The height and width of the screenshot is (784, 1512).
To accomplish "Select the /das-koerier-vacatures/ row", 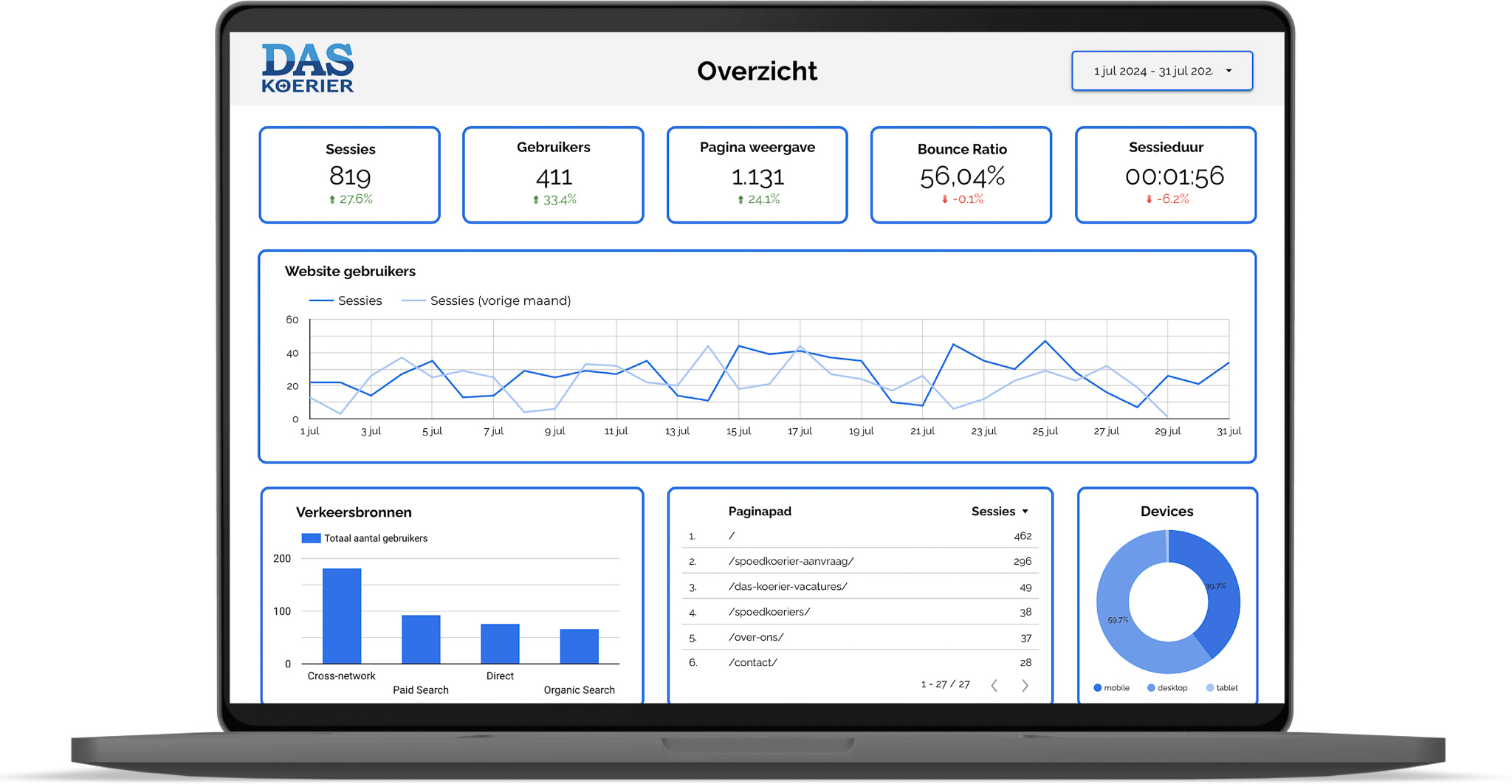I will [860, 587].
